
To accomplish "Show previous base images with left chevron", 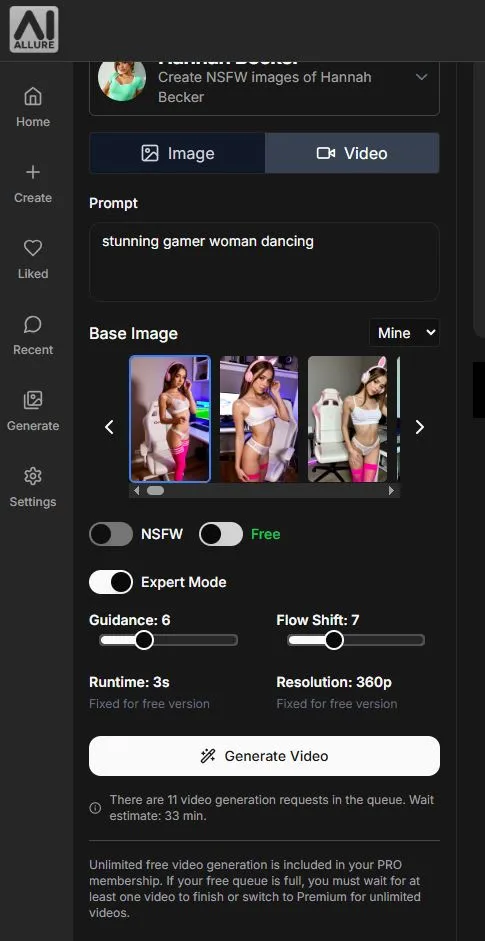I will coord(109,427).
